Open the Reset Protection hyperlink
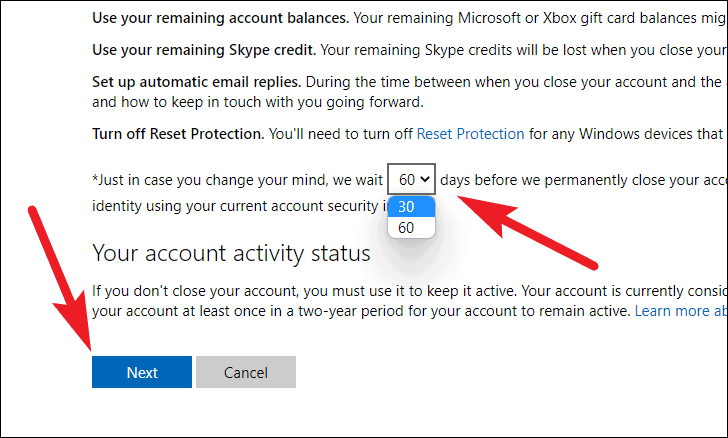This screenshot has height=438, width=728. click(470, 133)
